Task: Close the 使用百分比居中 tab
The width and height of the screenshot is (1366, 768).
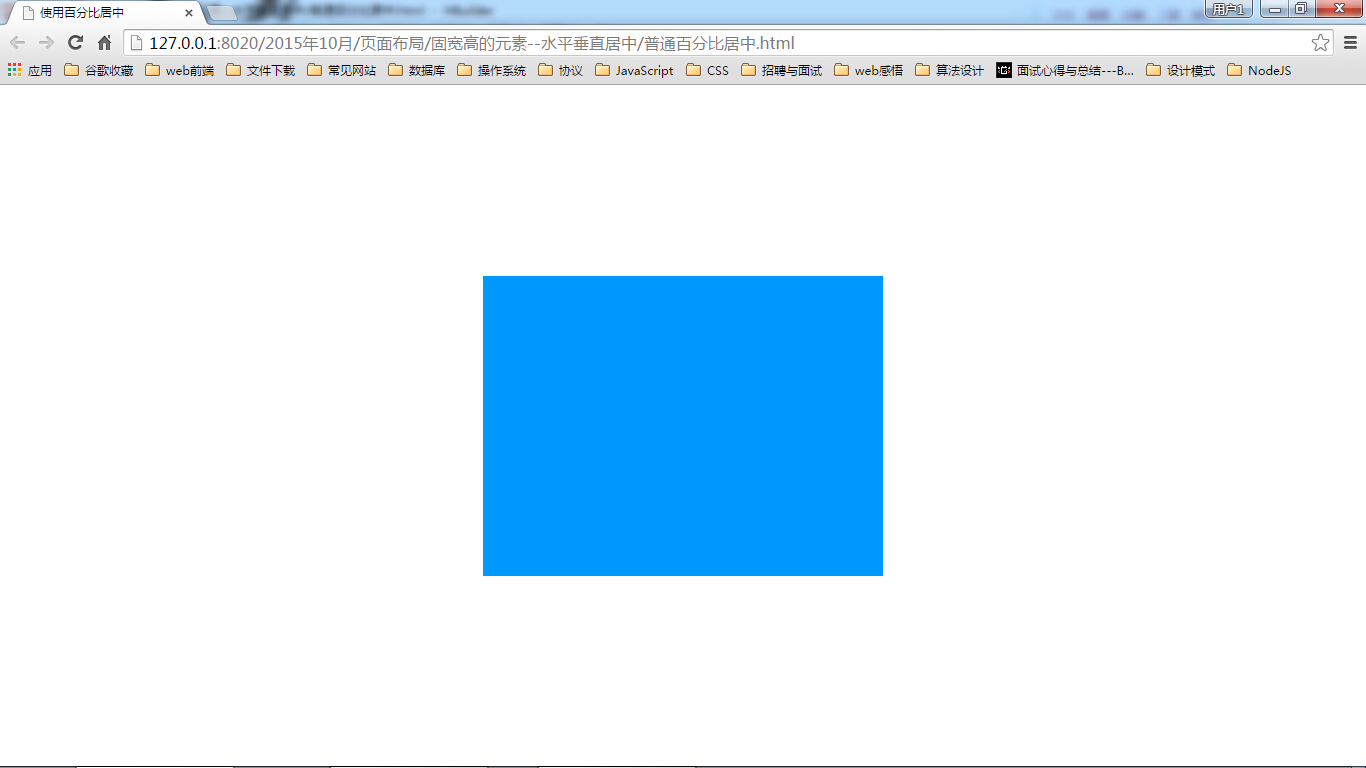Action: 189,13
